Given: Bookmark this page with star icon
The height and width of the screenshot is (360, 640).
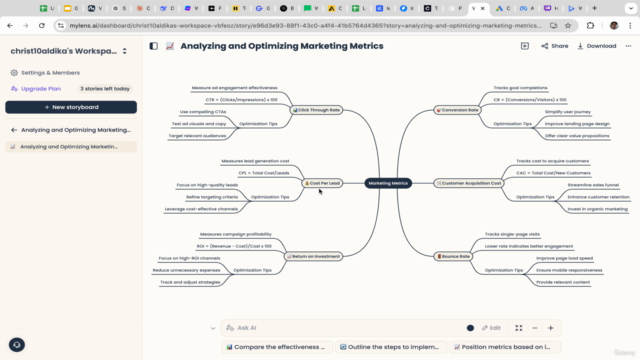Looking at the screenshot, I should point(568,25).
